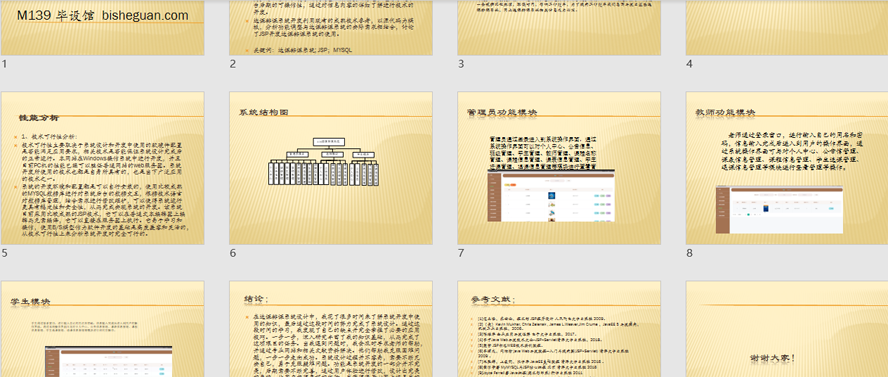Select slide 9 titled 学生模块
Screen dimensions: 888x377
tap(103, 329)
